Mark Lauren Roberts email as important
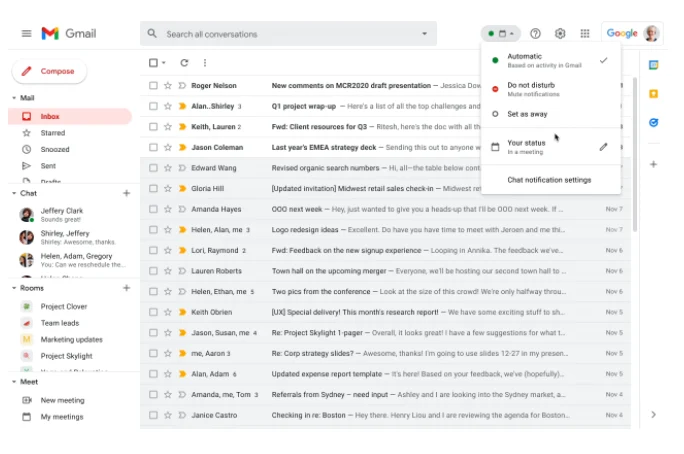 182,271
